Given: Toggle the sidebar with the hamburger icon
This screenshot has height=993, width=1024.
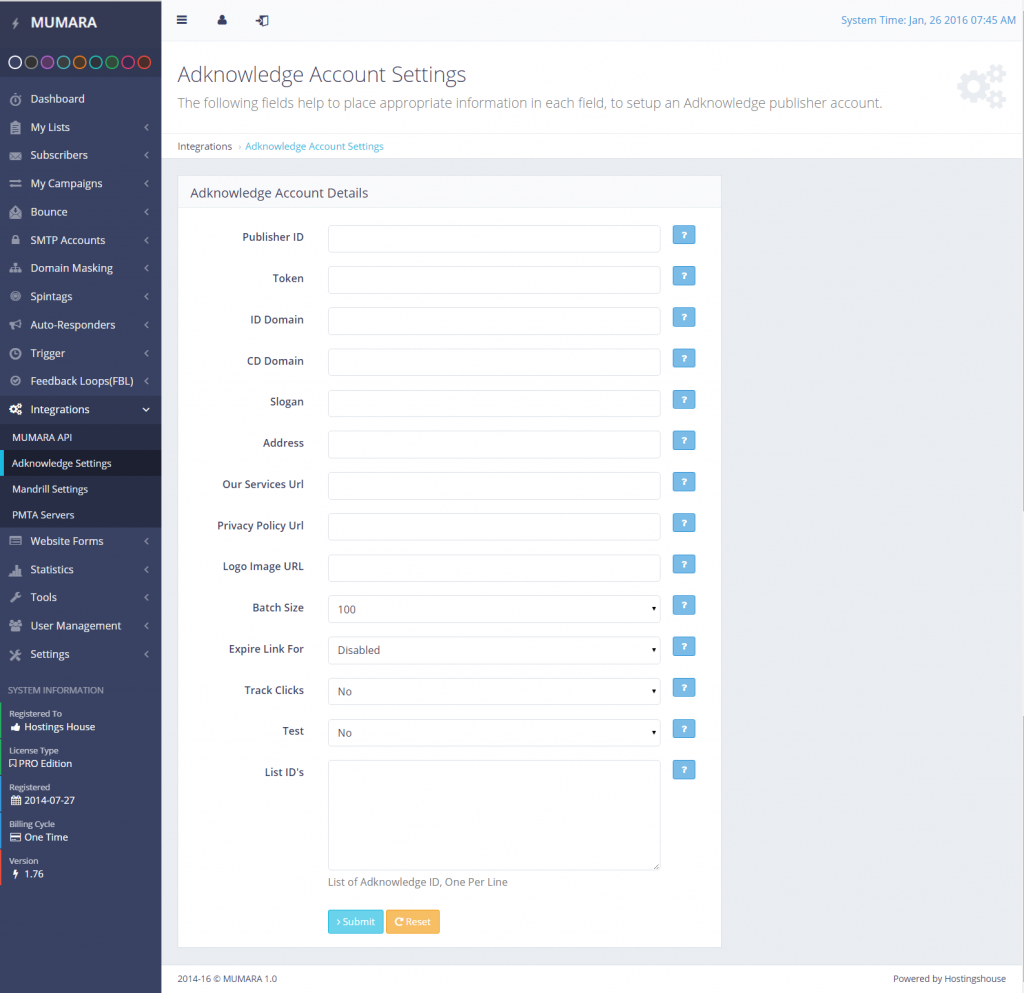Looking at the screenshot, I should tap(181, 20).
